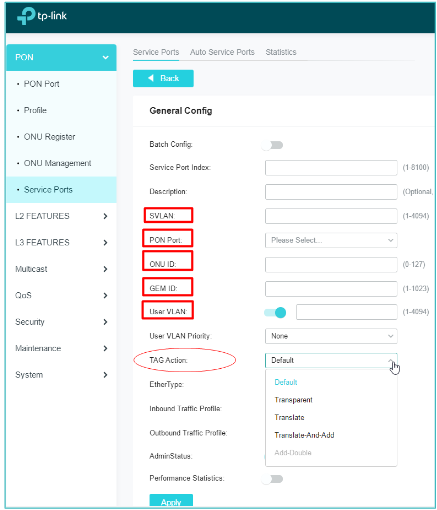This screenshot has height=510, width=437.
Task: Click the SVLAN input field
Action: 331,216
